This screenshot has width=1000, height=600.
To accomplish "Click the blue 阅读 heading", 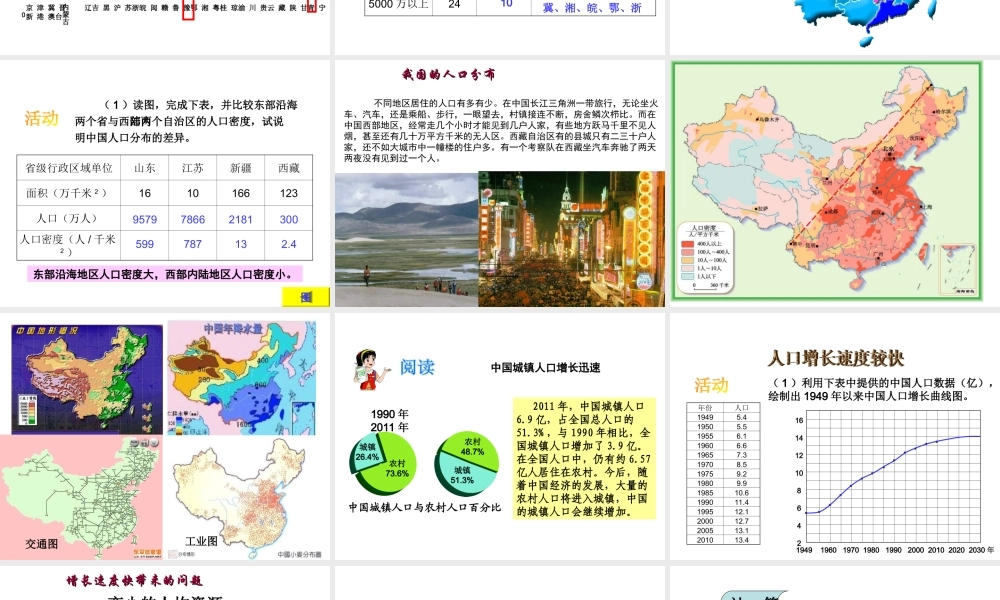I will (x=417, y=367).
